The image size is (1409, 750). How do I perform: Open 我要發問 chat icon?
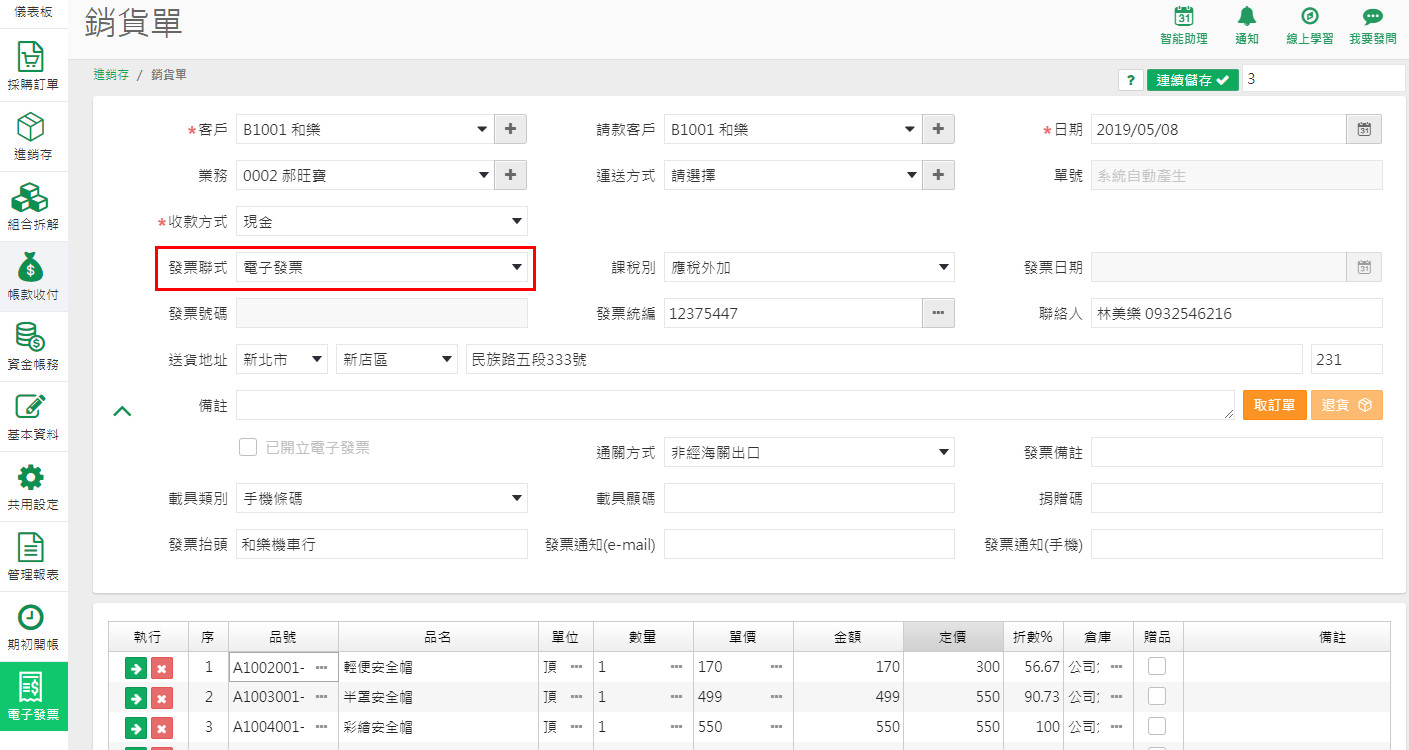(1373, 26)
